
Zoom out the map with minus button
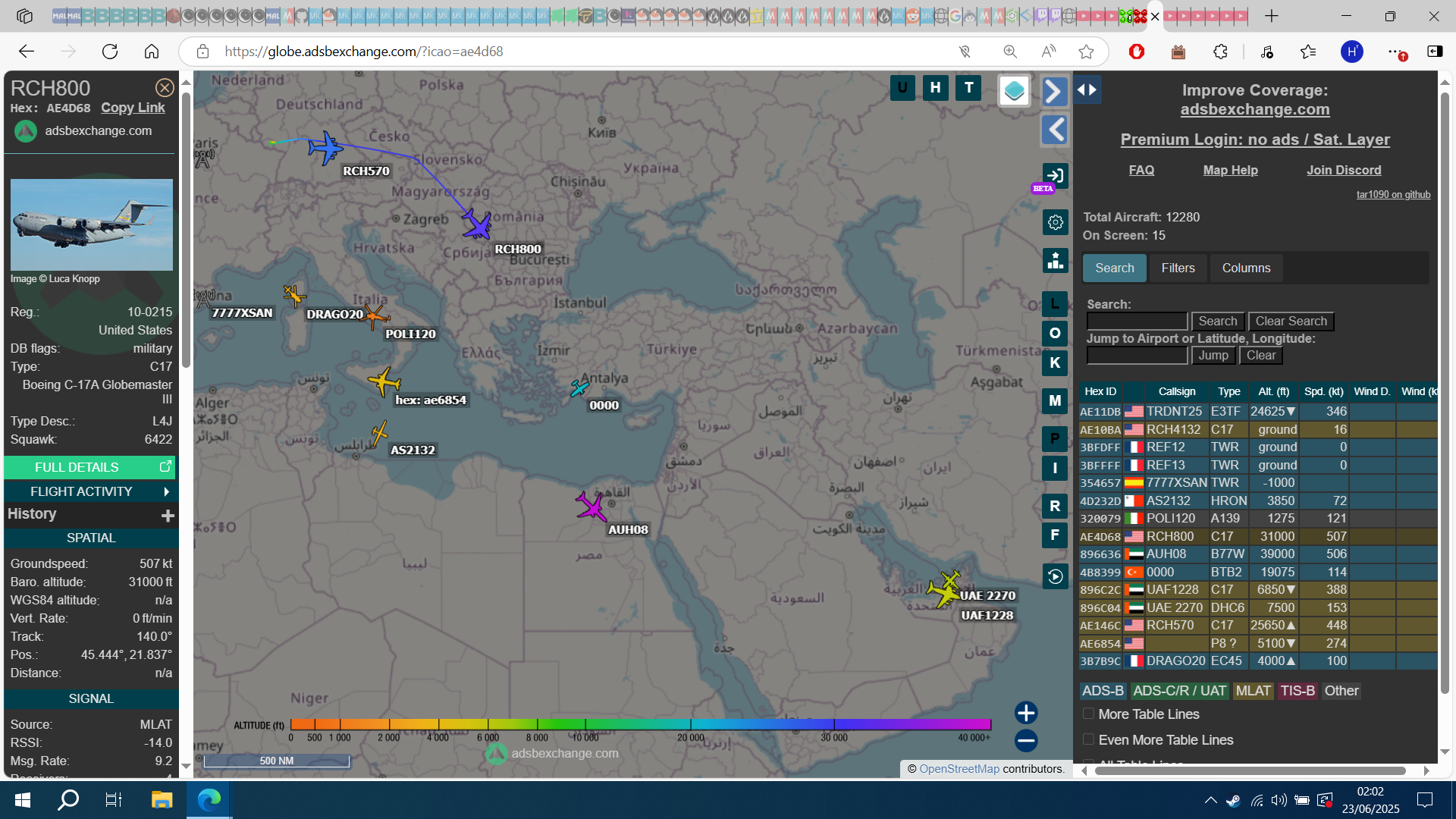(x=1026, y=740)
